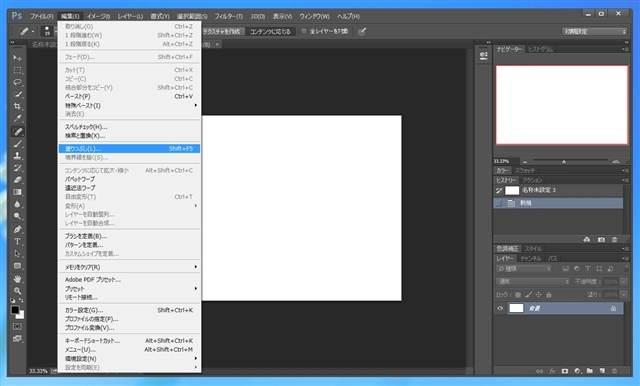The image size is (640, 386).
Task: Select the Hand tool
Action: (17, 279)
